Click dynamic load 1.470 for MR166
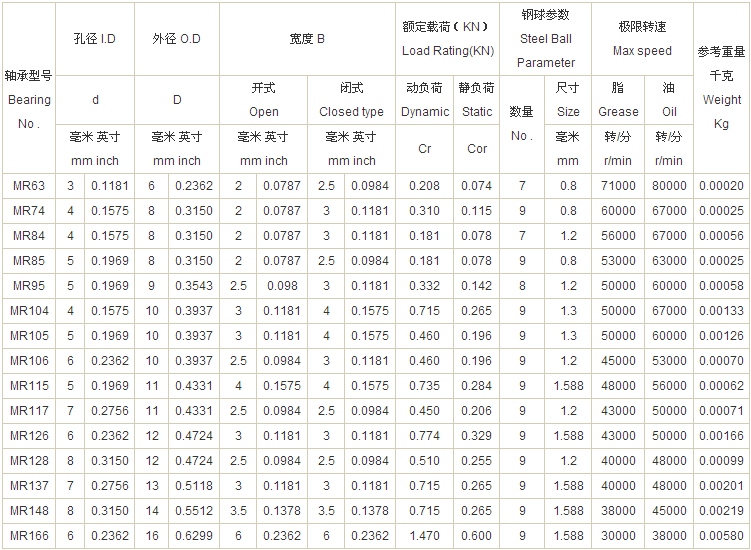Viewport: 751px width, 550px height. (424, 536)
